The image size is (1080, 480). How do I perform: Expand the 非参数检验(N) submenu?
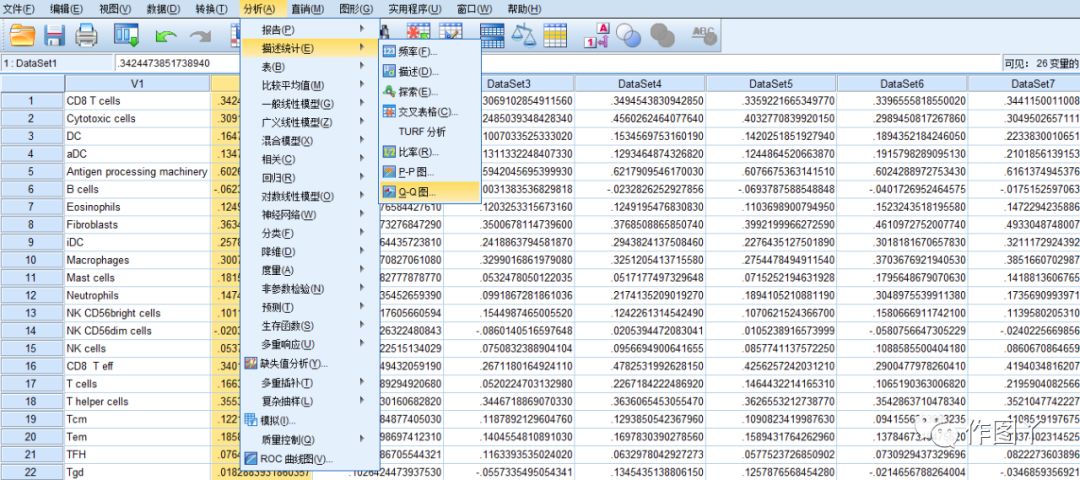coord(309,289)
